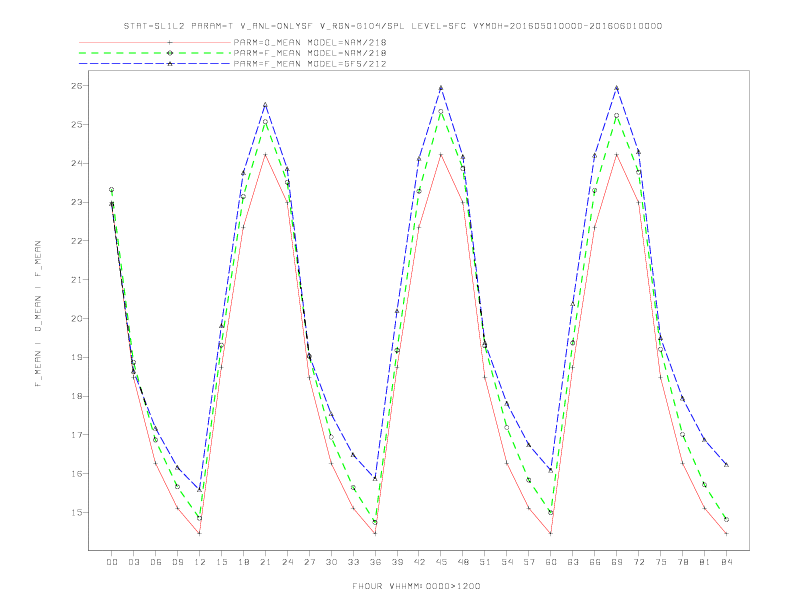The image size is (792, 612).
Task: Click blue GFS triangle marker at hour 84
Action: [726, 465]
